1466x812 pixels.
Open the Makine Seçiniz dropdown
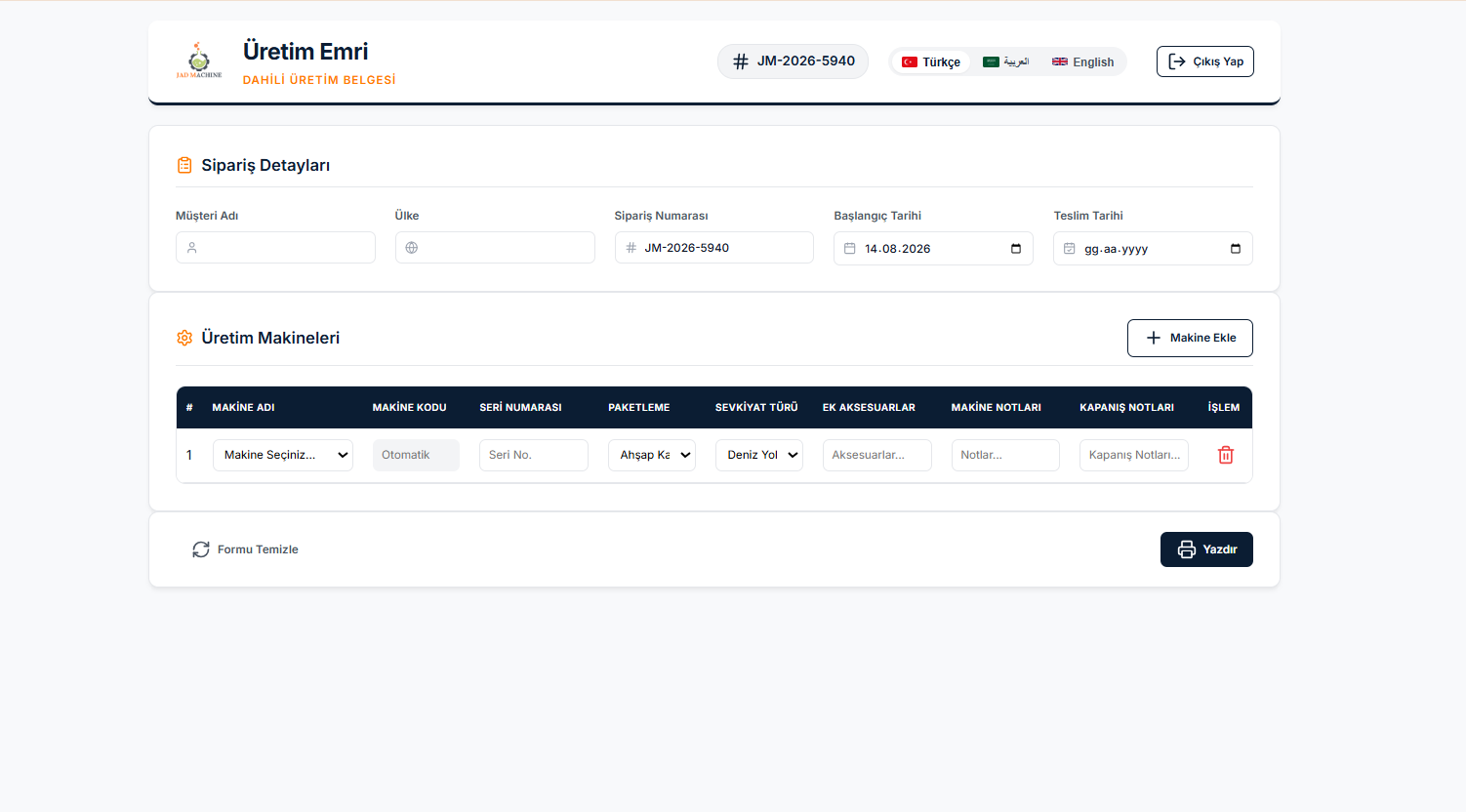(282, 455)
